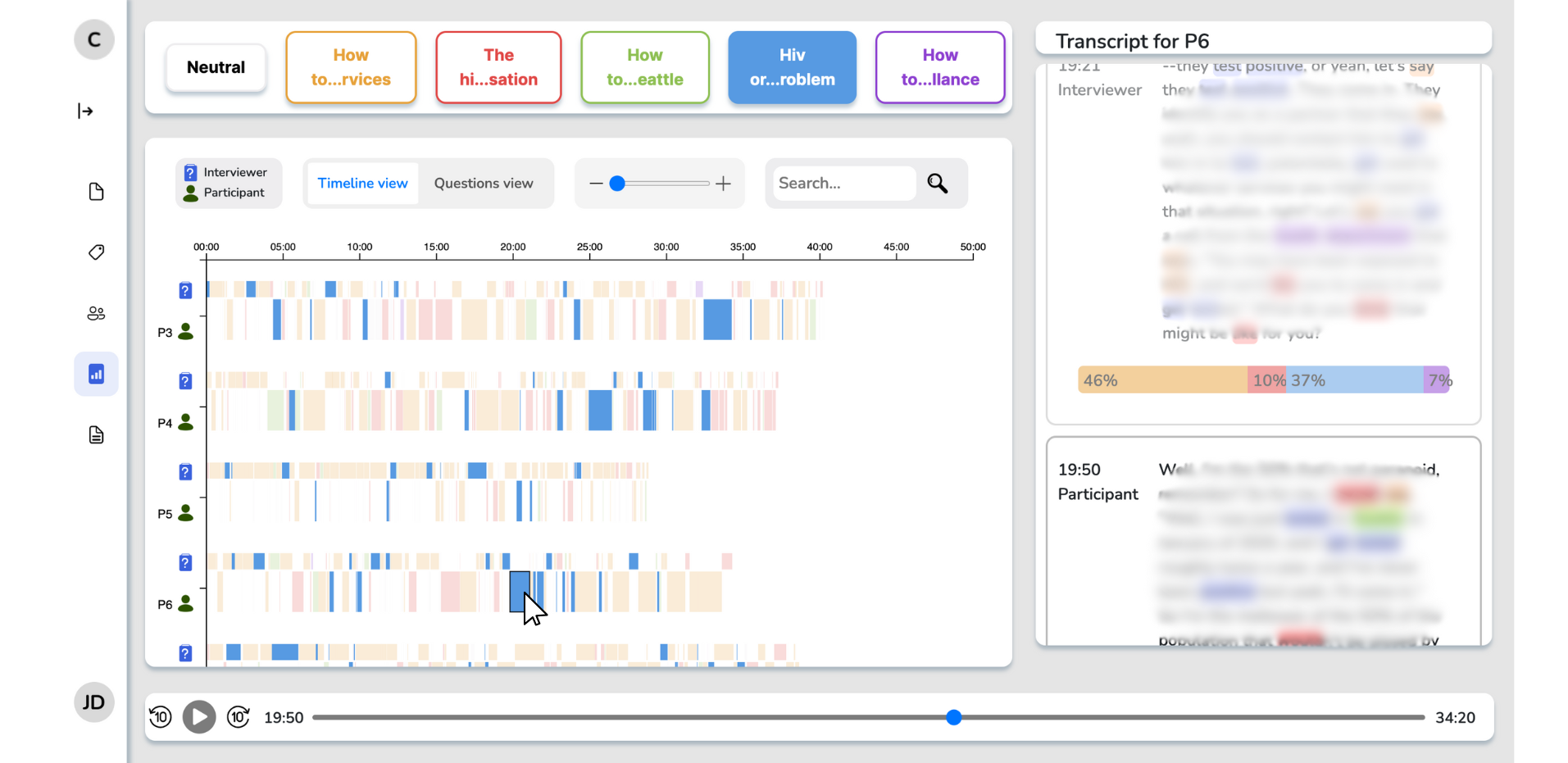Screen dimensions: 1568x763
Task: Click P4 interviewer question mark icon
Action: click(185, 381)
